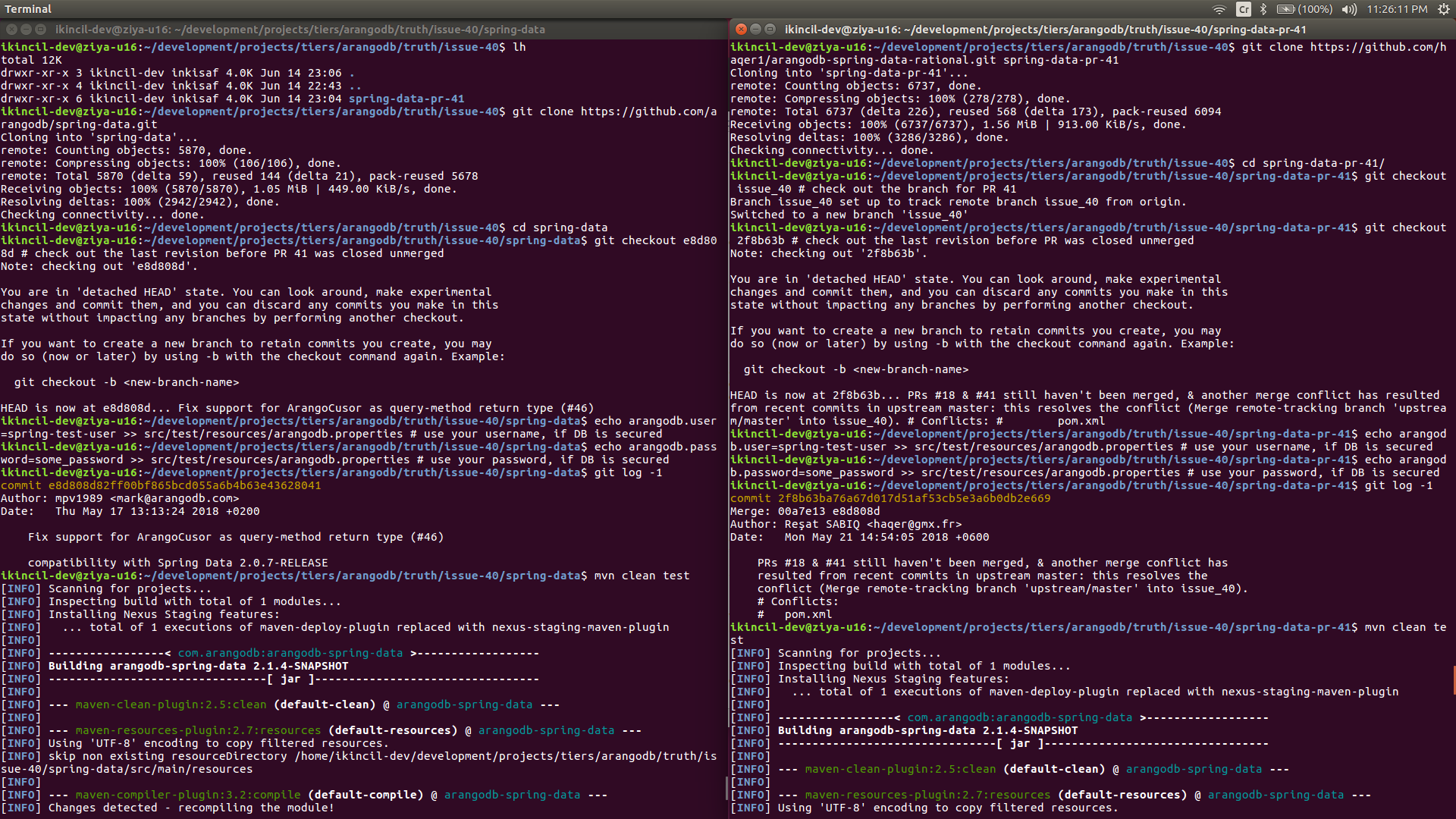Open the battery indicator showing 100%
This screenshot has width=1456, height=819.
tap(1304, 9)
